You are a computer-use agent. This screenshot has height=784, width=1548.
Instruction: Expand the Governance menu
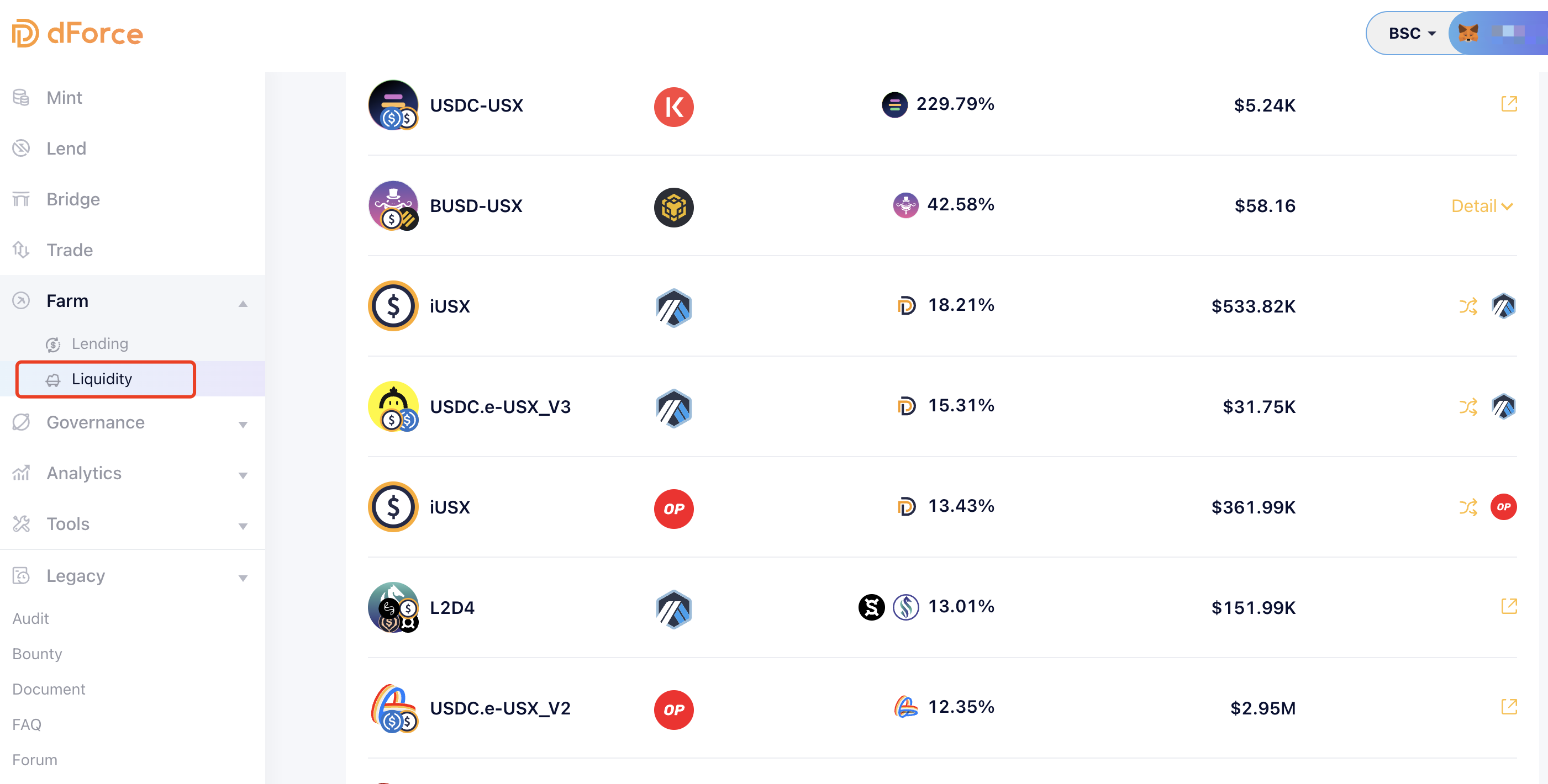click(243, 424)
